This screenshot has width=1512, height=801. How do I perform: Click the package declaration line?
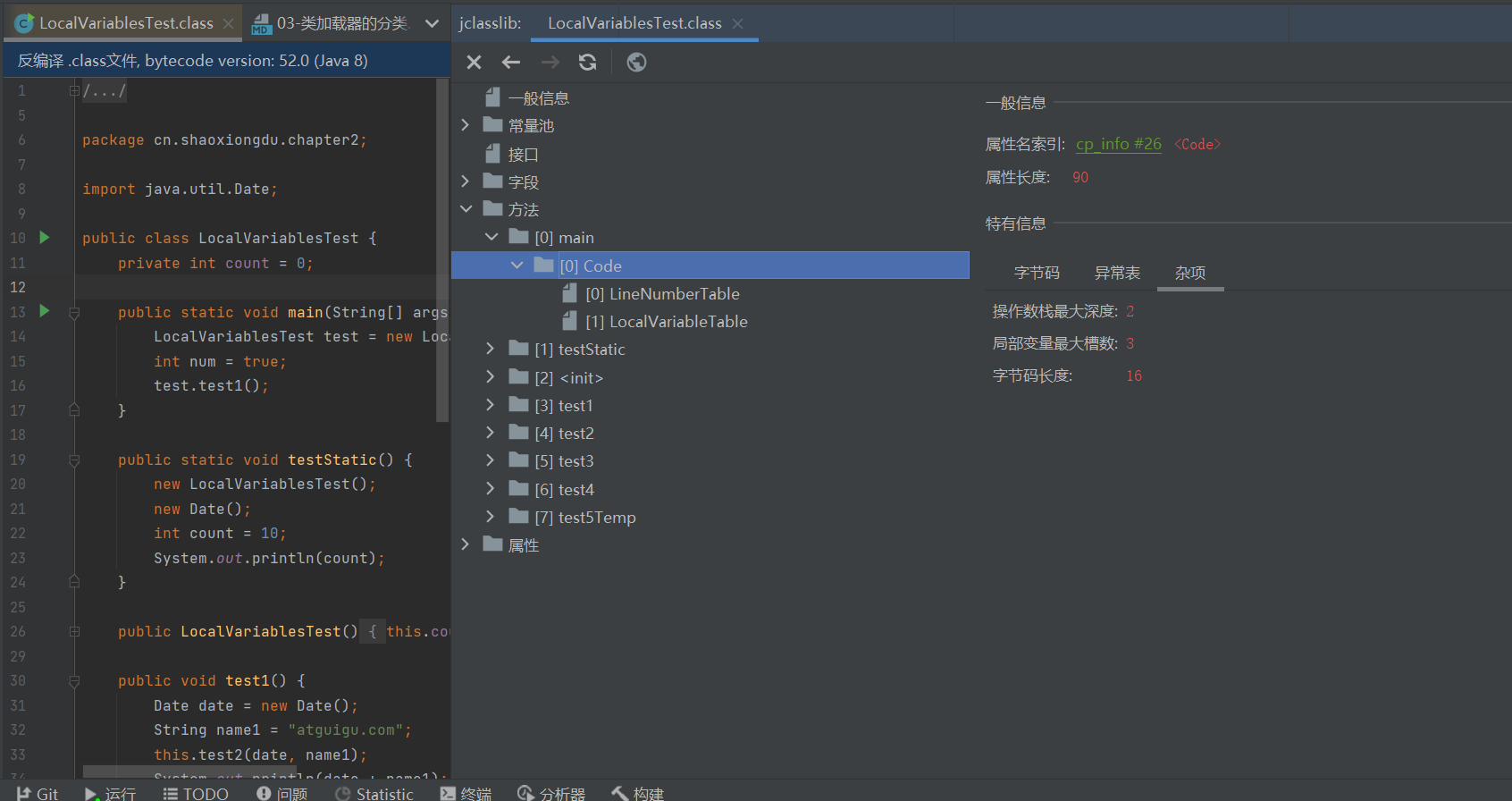[x=224, y=139]
